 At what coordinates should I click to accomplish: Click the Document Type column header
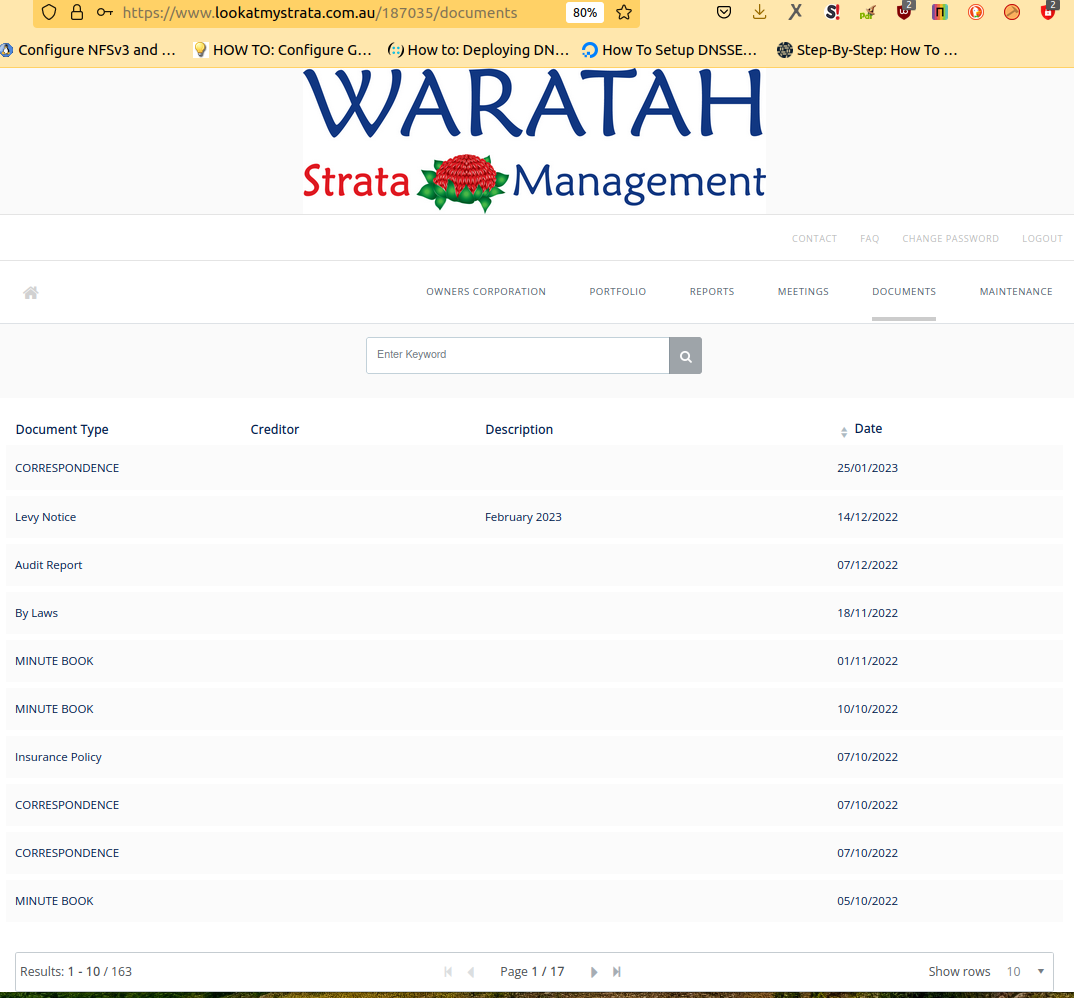pyautogui.click(x=62, y=429)
